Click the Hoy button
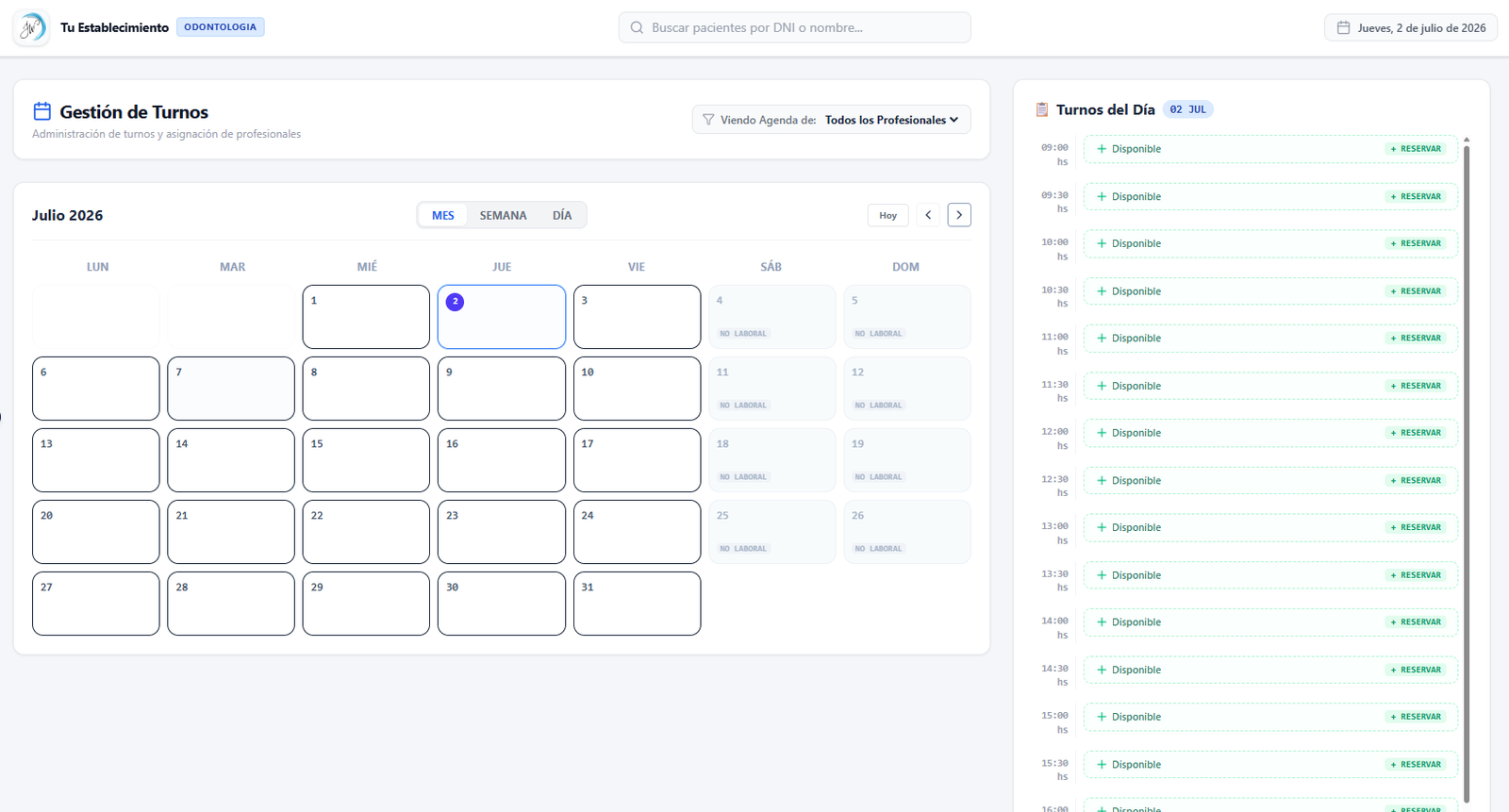1509x812 pixels. tap(888, 215)
